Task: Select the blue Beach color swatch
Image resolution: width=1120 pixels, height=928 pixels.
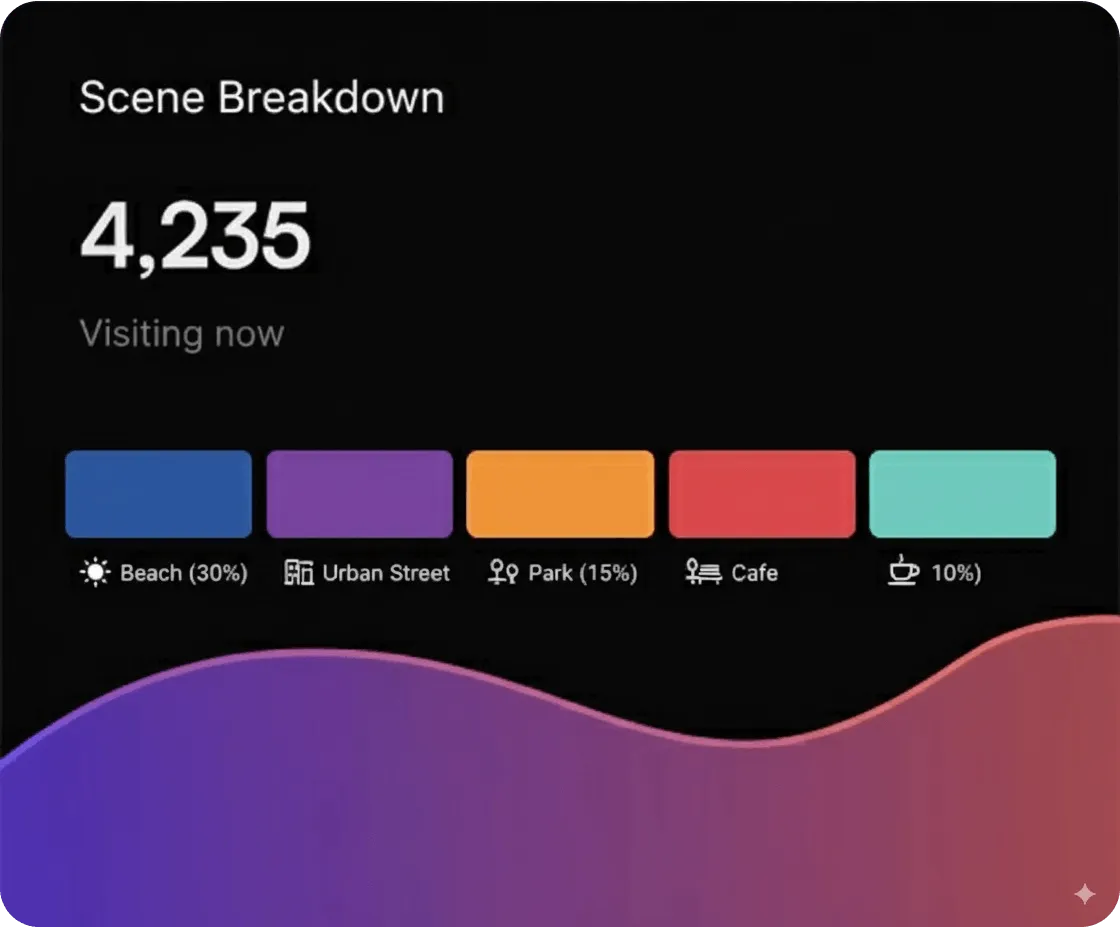Action: click(x=158, y=493)
